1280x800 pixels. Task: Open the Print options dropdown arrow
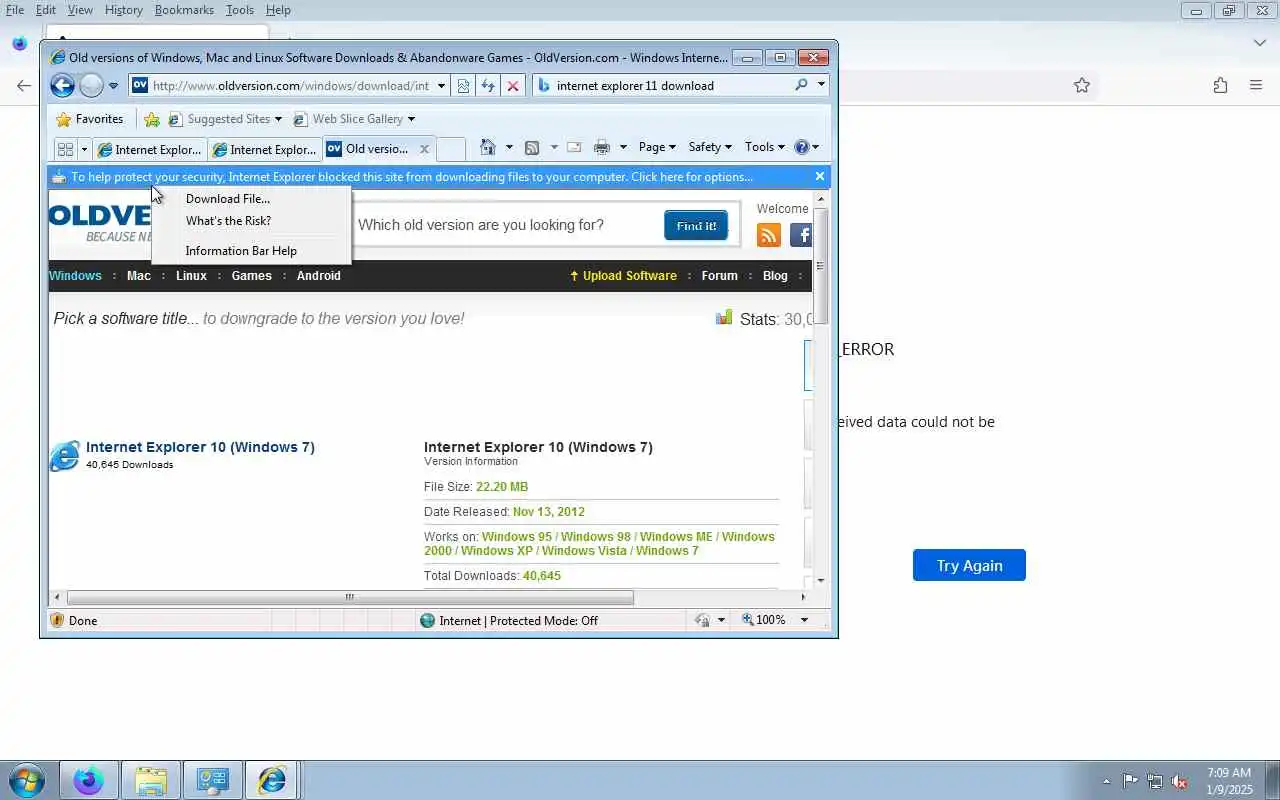point(622,147)
